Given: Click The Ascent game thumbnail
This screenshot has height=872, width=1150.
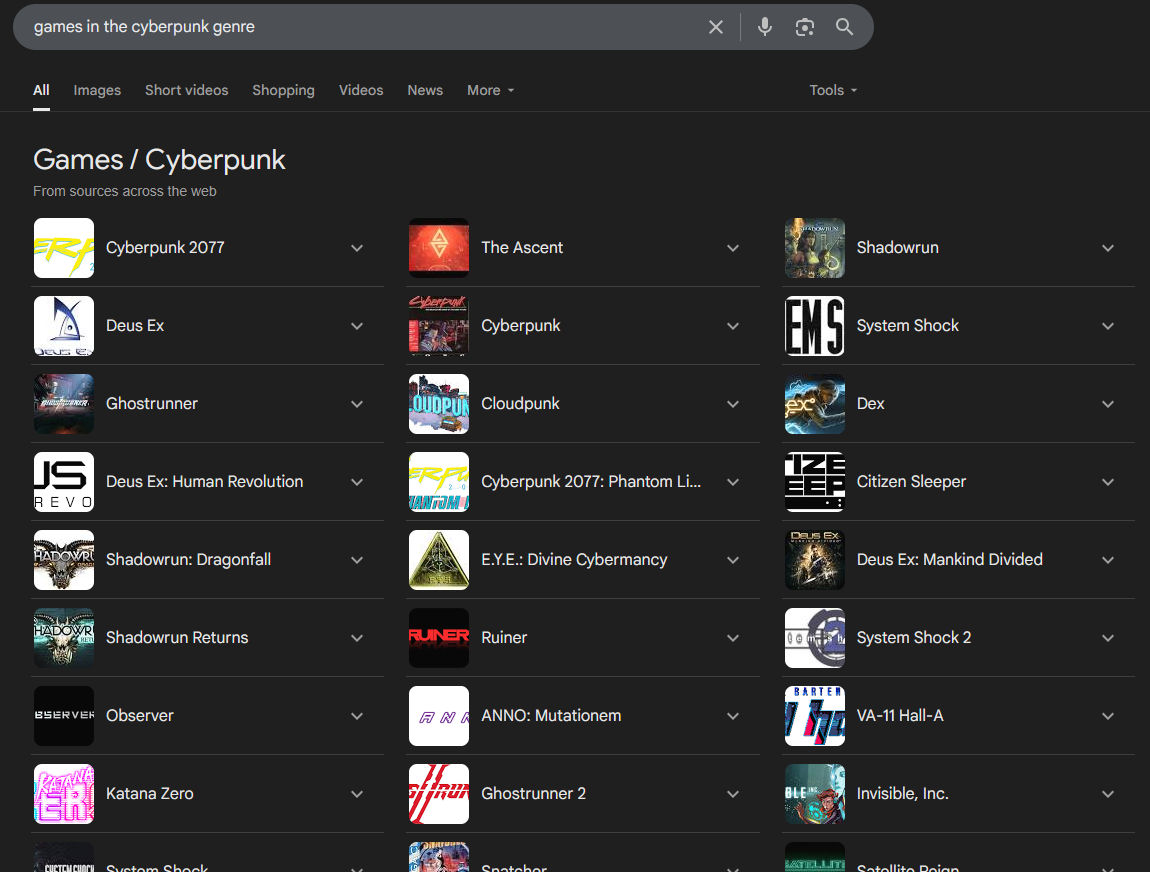Looking at the screenshot, I should click(439, 248).
